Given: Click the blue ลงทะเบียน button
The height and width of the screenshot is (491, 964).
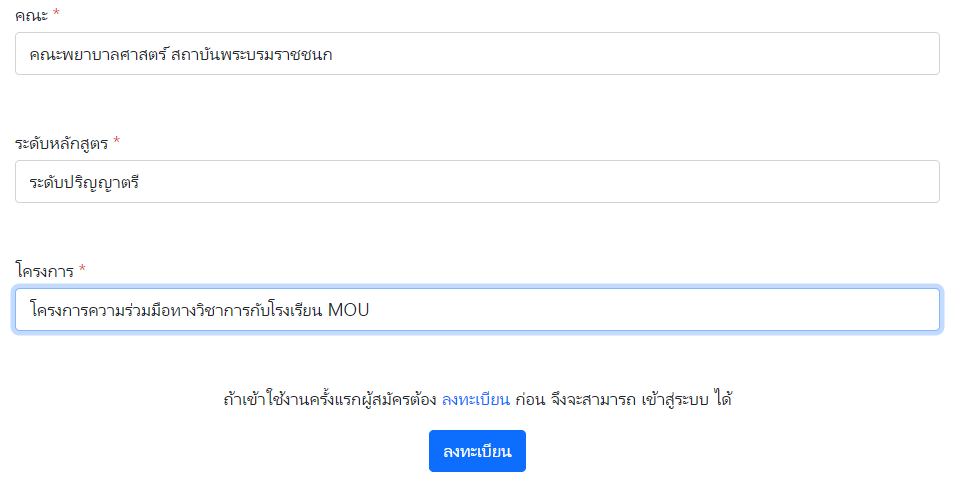Looking at the screenshot, I should 477,451.
